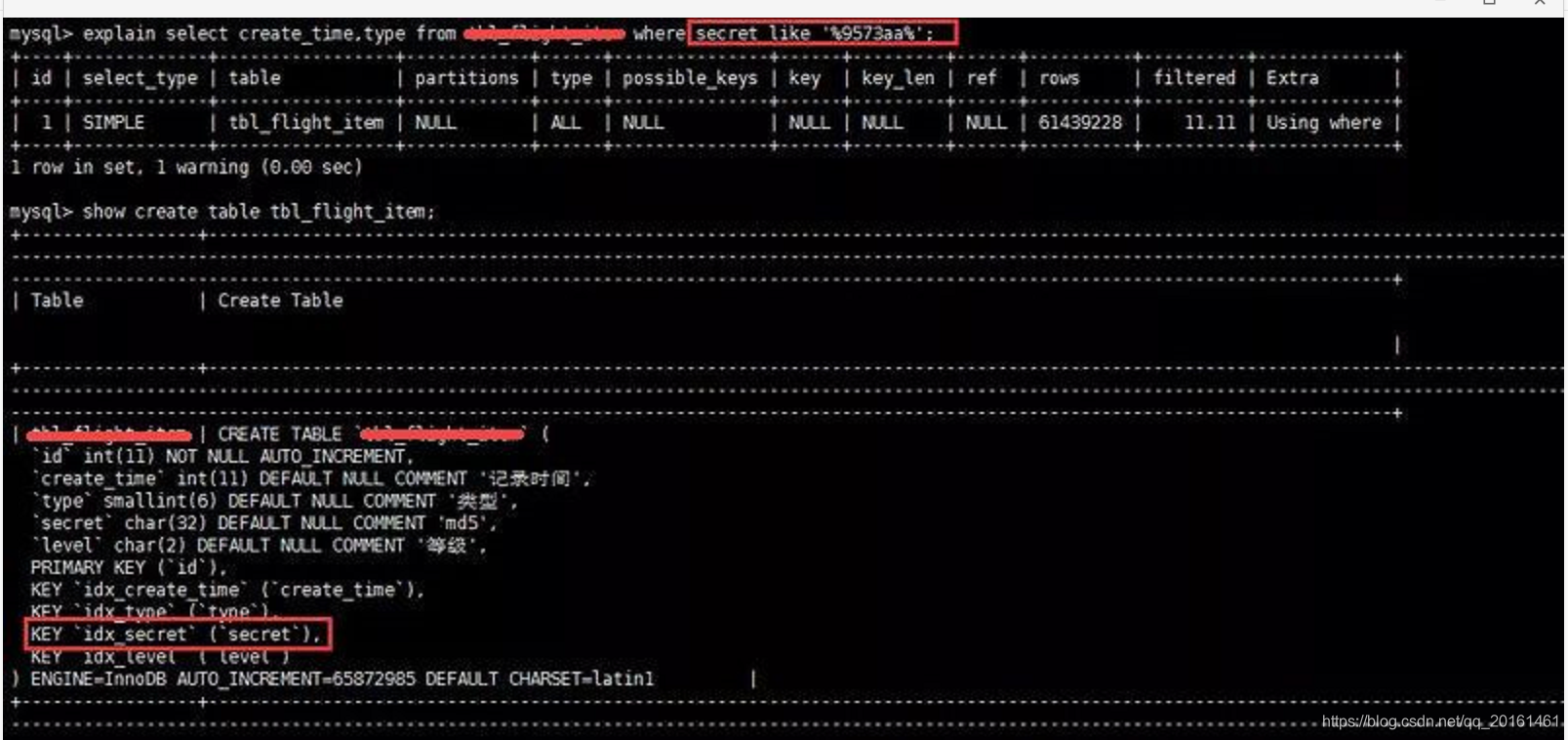Click the Using where value in Extra column
1568x740 pixels.
1324,123
